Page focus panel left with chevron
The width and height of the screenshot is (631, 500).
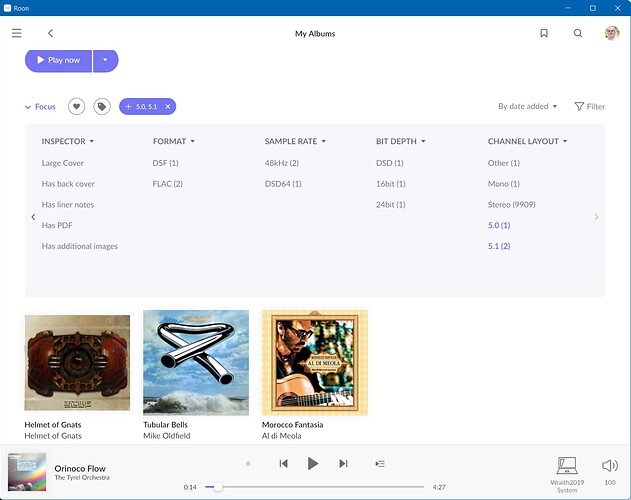(33, 217)
